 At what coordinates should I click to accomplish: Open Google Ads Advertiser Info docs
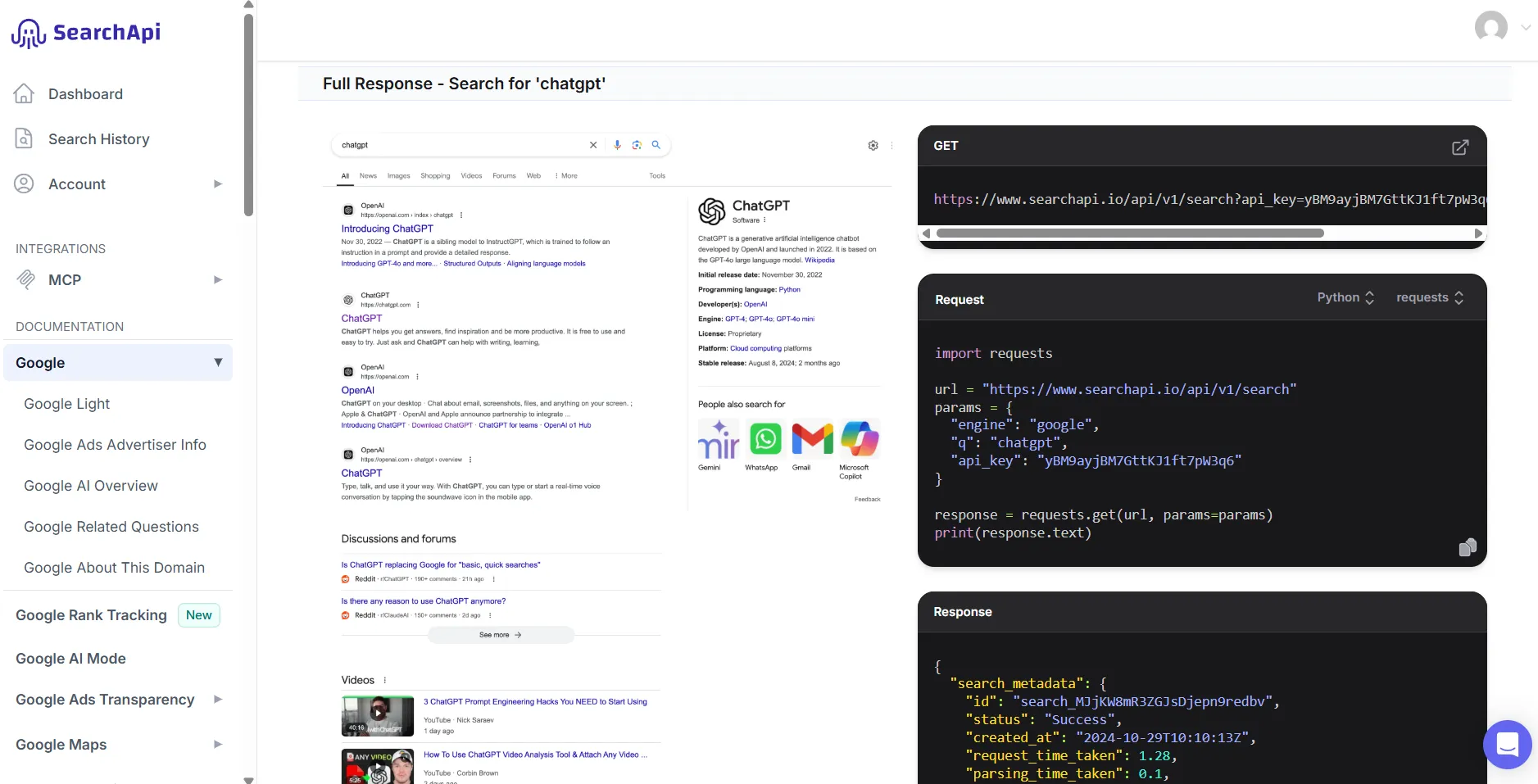tap(116, 444)
